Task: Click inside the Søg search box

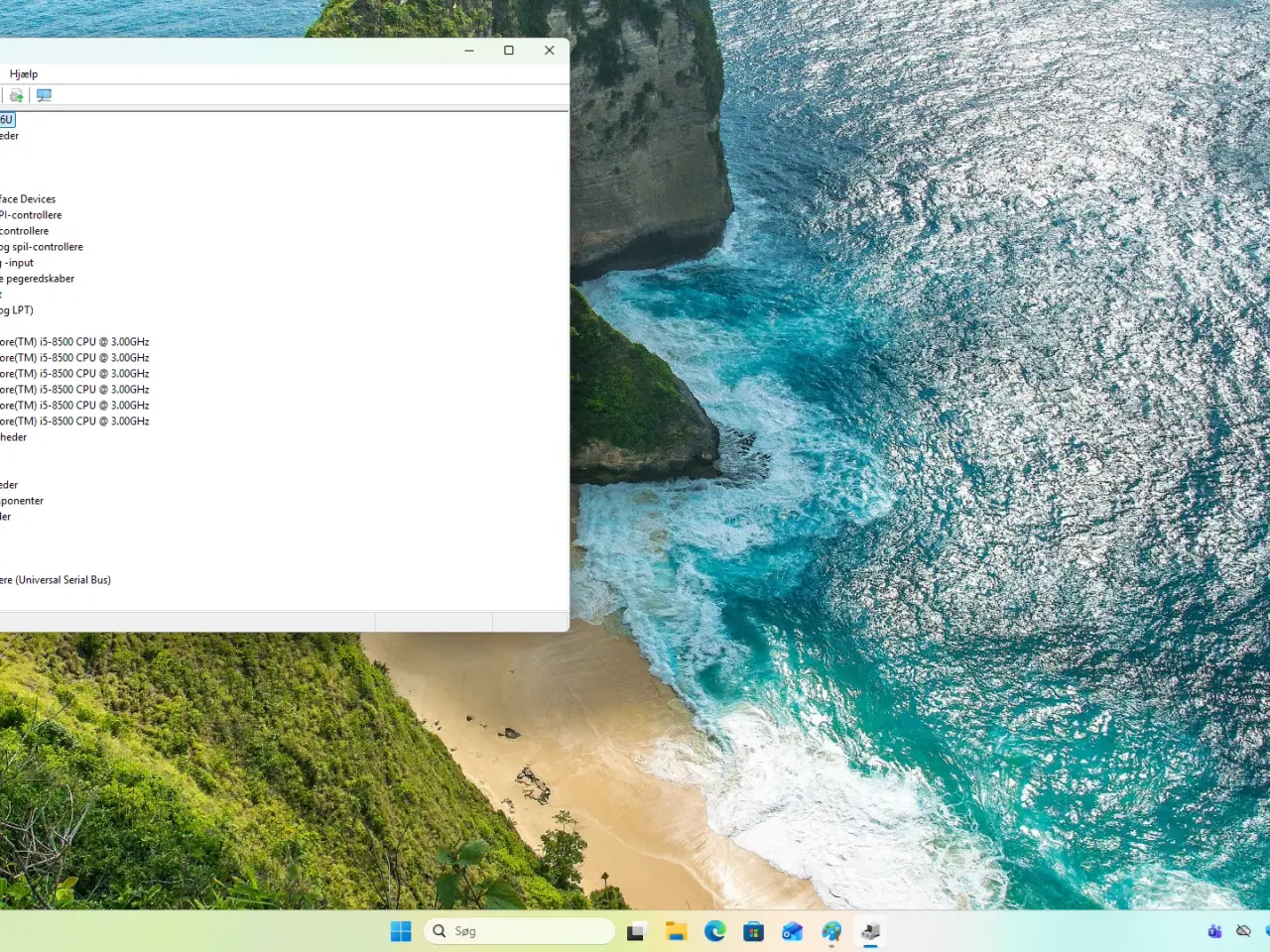Action: click(519, 930)
